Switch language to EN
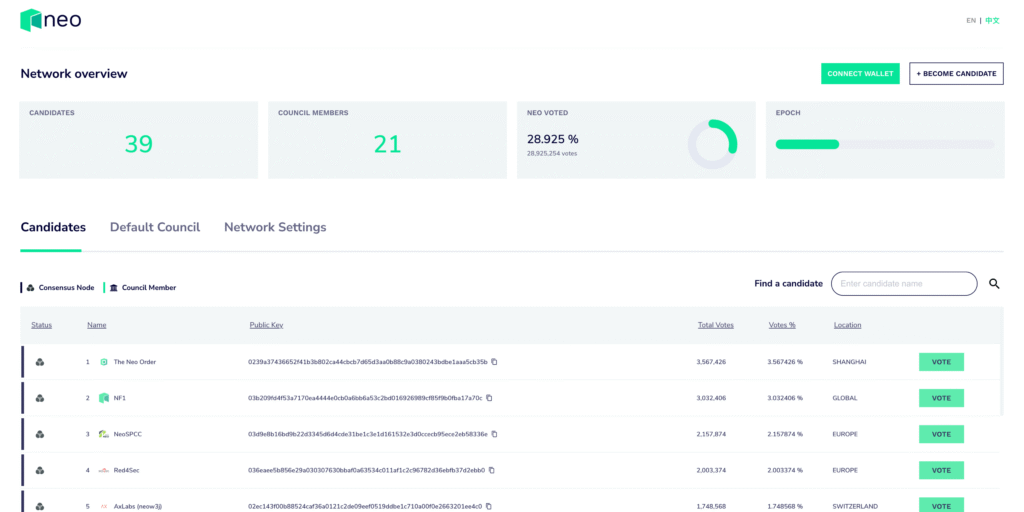 pyautogui.click(x=971, y=20)
